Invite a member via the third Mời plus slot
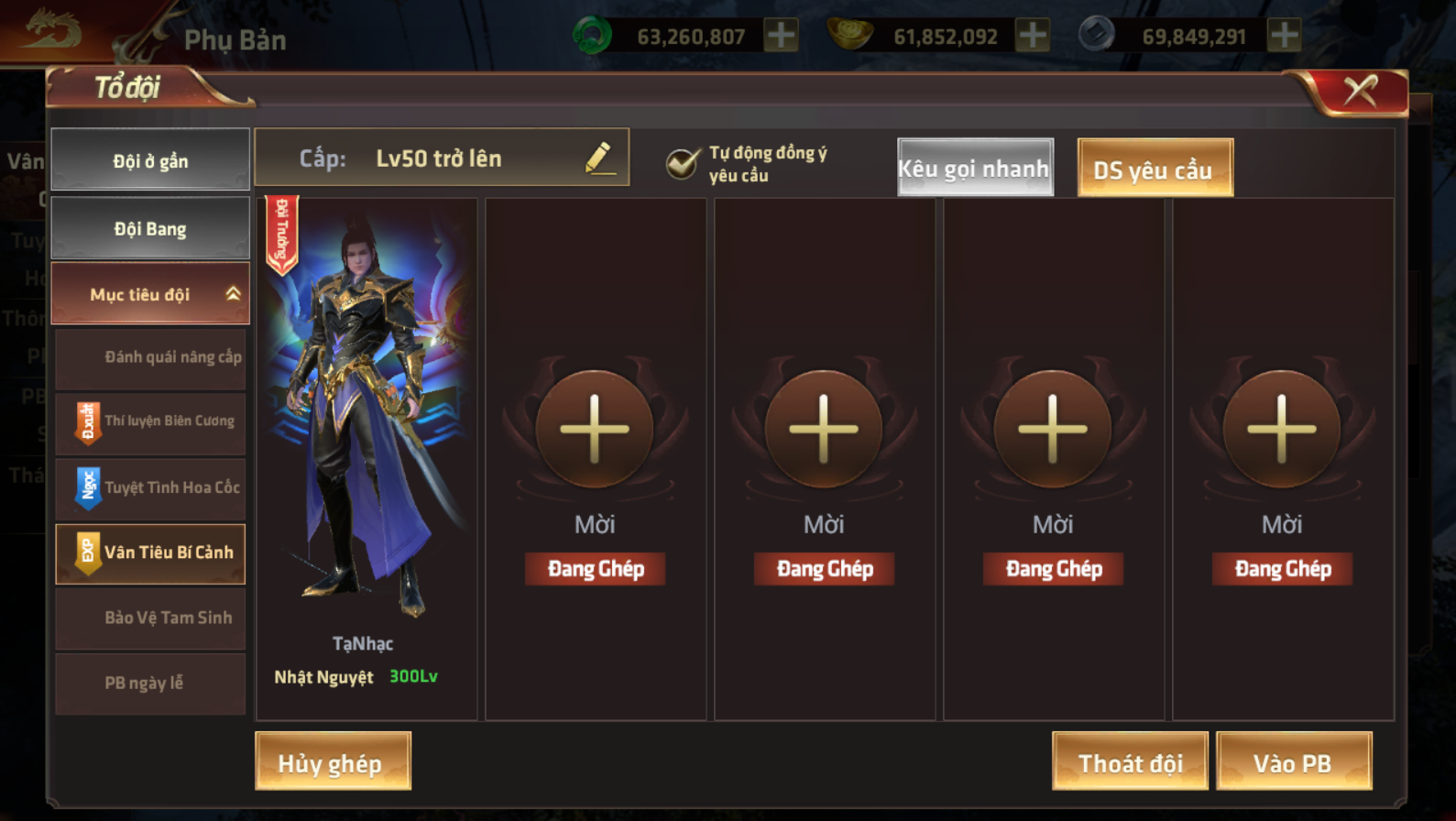The width and height of the screenshot is (1456, 821). click(1053, 429)
